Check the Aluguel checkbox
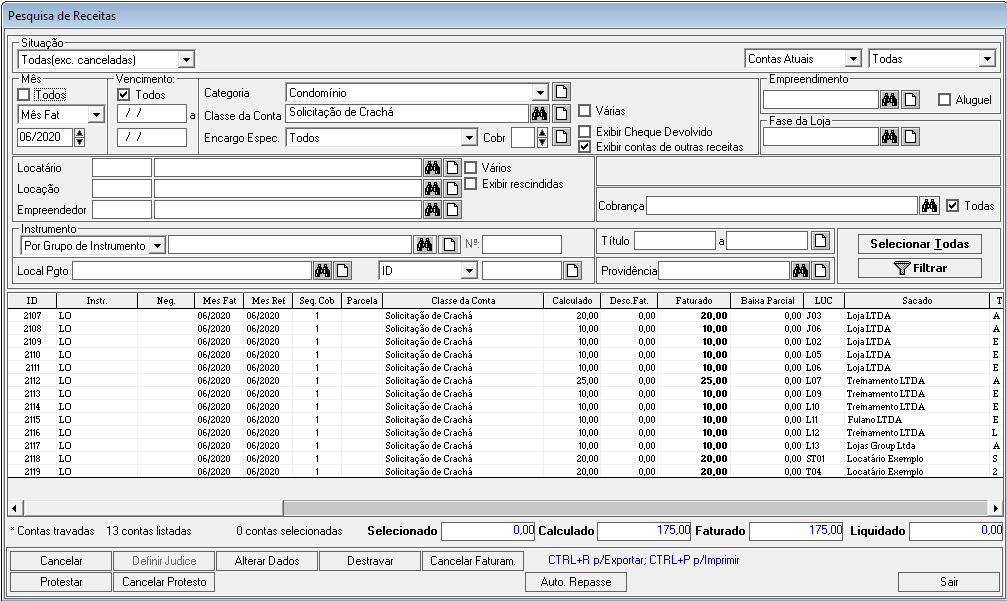 944,100
